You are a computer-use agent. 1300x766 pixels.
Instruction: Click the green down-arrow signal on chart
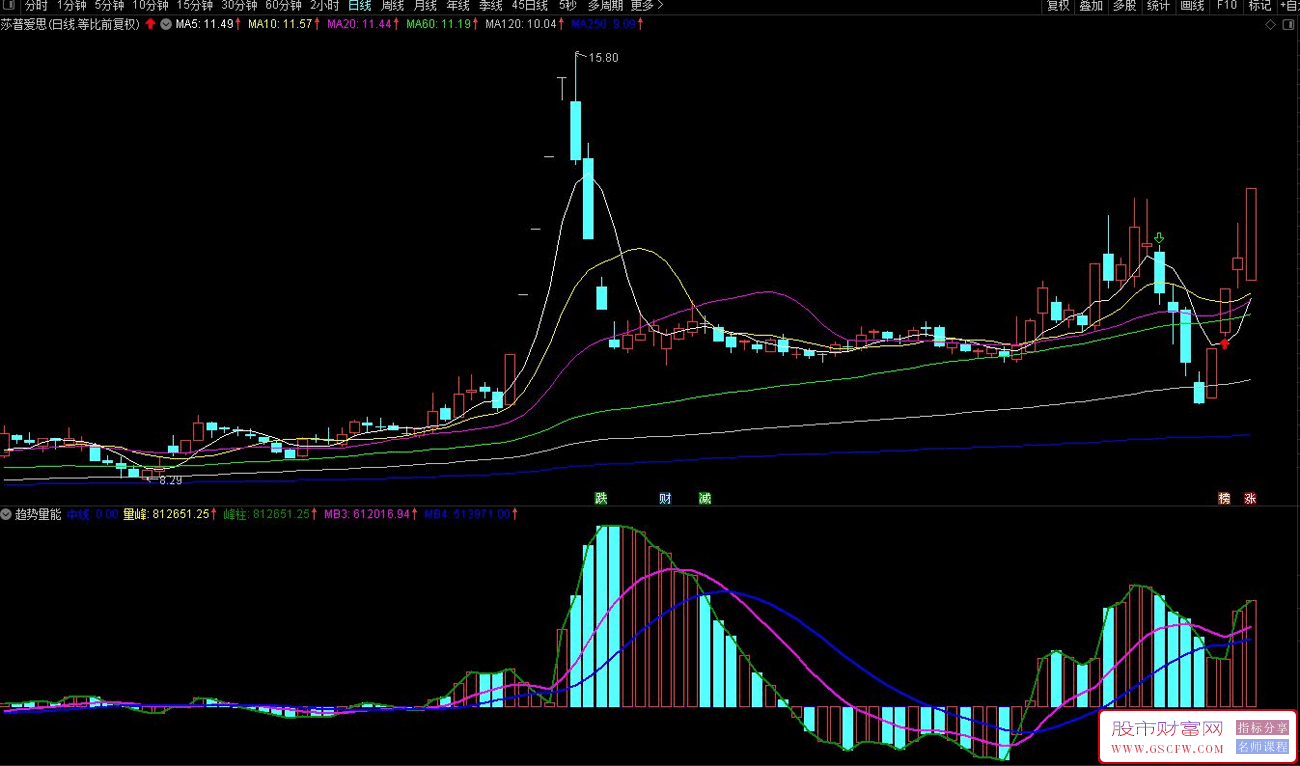coord(1159,239)
